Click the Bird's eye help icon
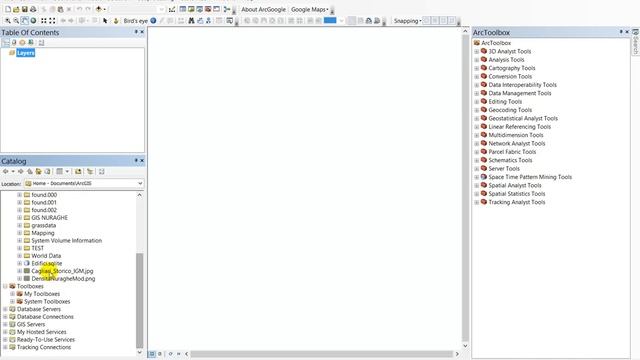The width and height of the screenshot is (640, 360). (x=153, y=20)
